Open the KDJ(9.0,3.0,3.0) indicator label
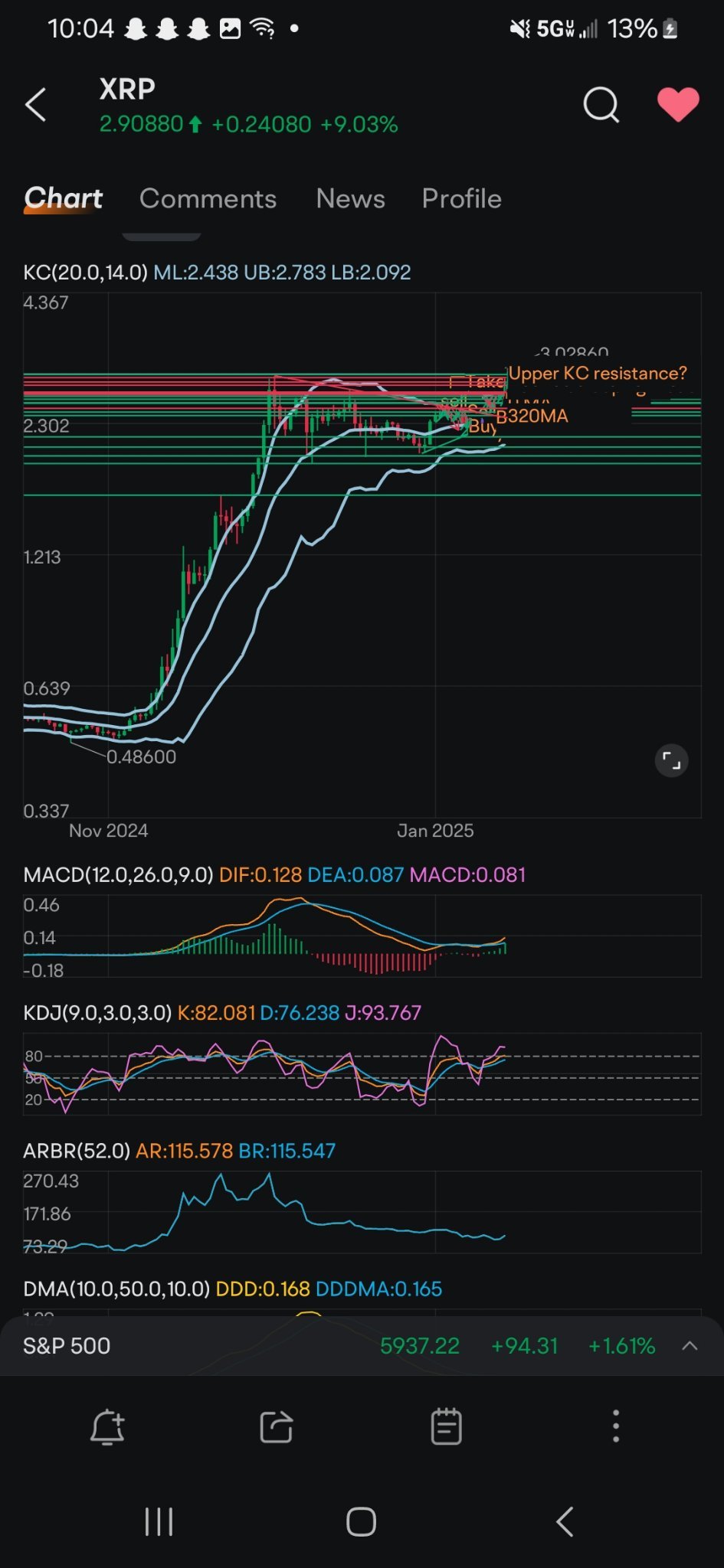Image resolution: width=724 pixels, height=1568 pixels. 97,1013
